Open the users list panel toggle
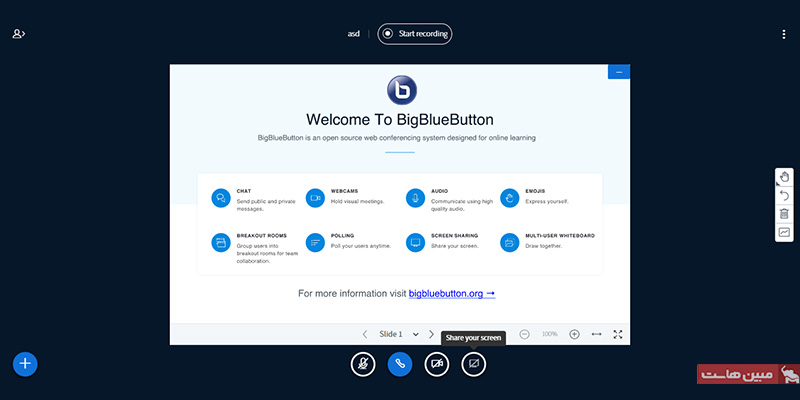This screenshot has width=800, height=400. (x=19, y=34)
